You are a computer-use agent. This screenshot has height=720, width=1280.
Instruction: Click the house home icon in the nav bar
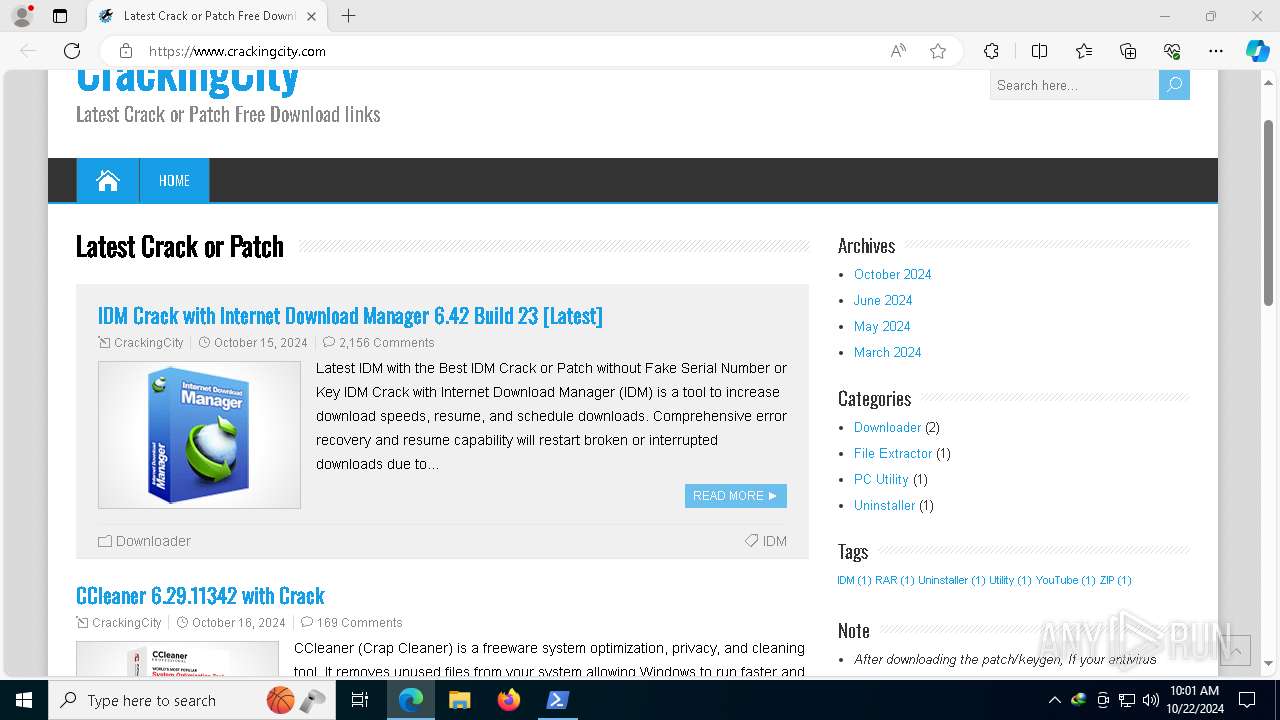[x=108, y=181]
